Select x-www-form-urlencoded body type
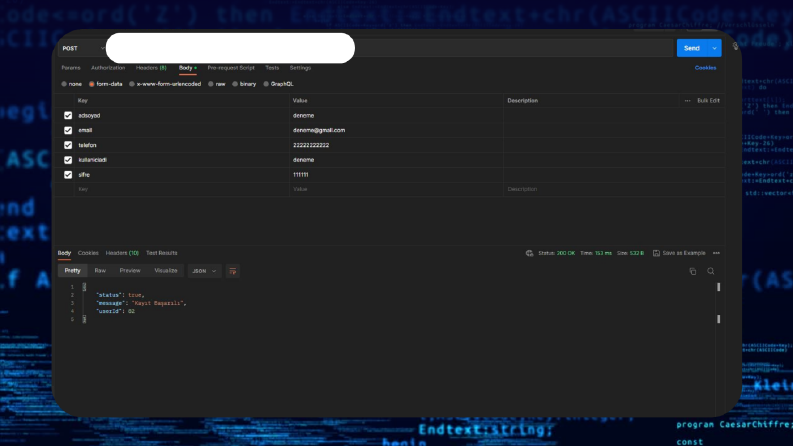 pyautogui.click(x=132, y=84)
